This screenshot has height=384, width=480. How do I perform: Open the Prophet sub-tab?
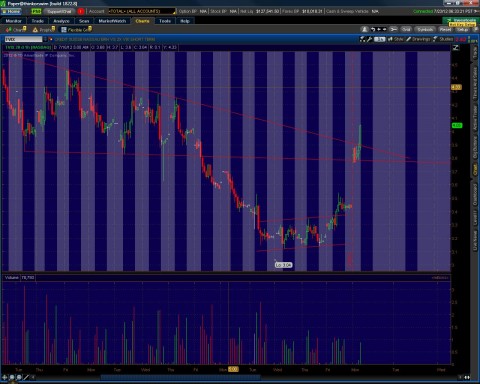(x=44, y=30)
